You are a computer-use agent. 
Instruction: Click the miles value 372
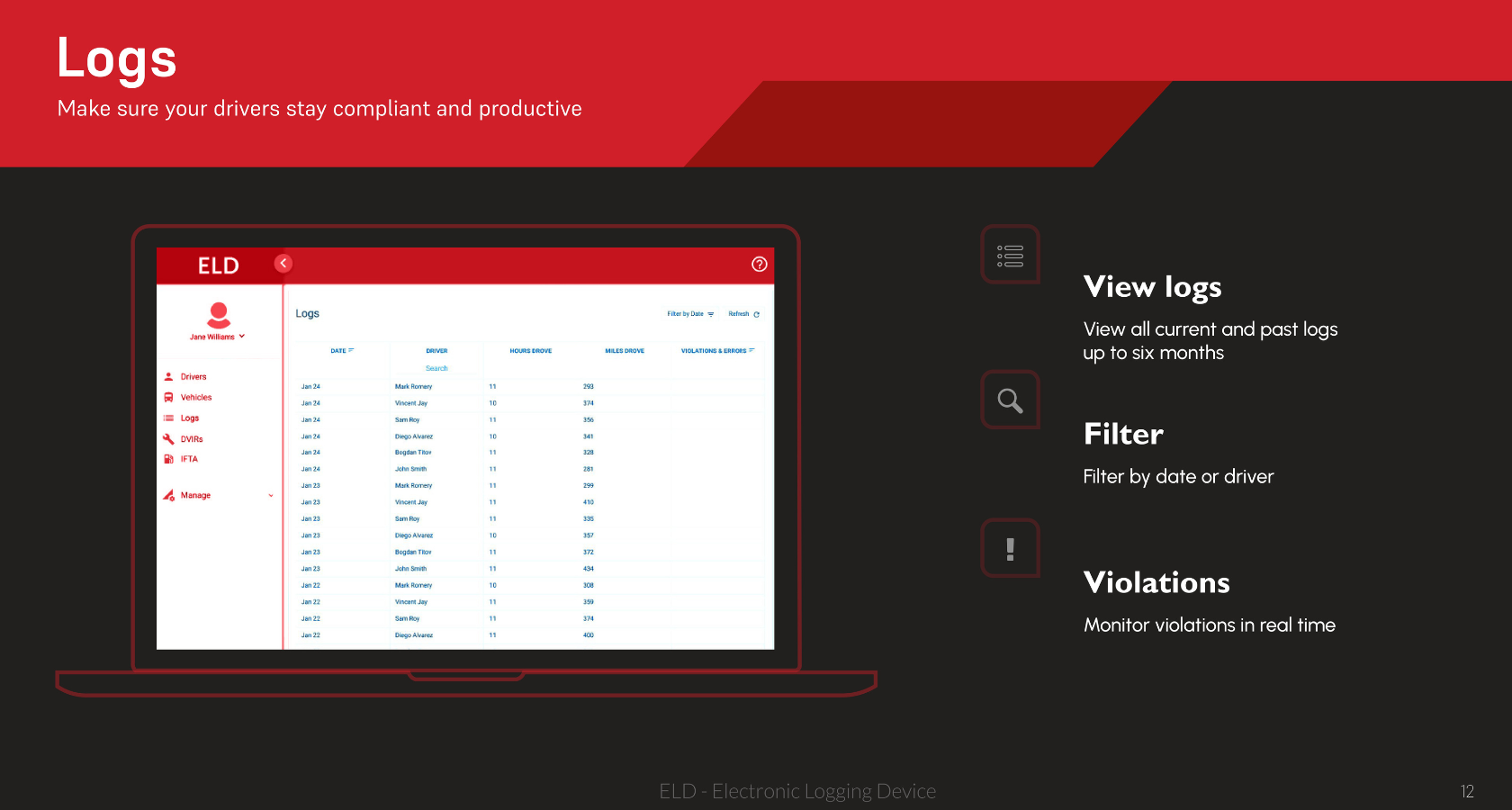589,552
